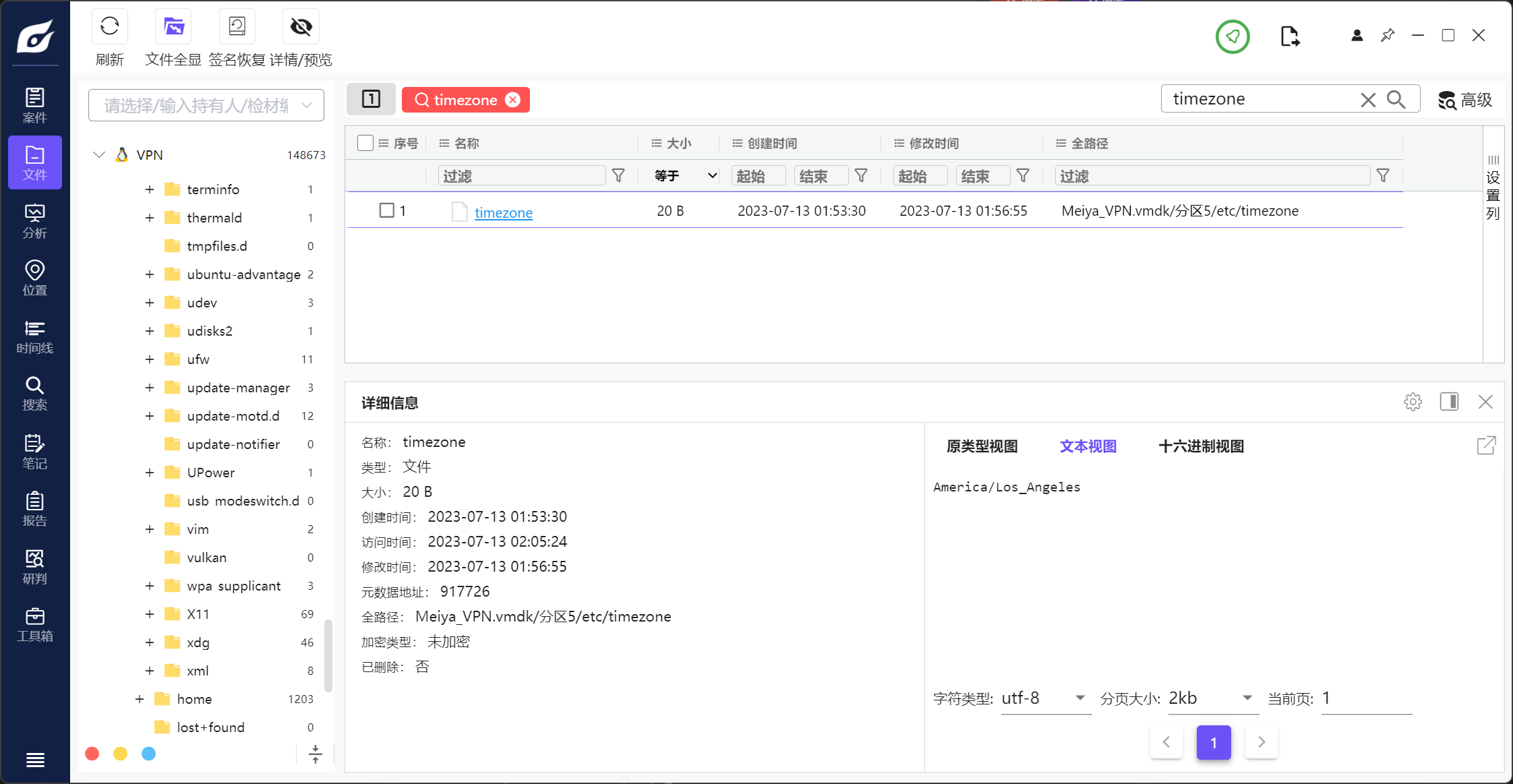Check the timezone file row checkbox

point(386,210)
